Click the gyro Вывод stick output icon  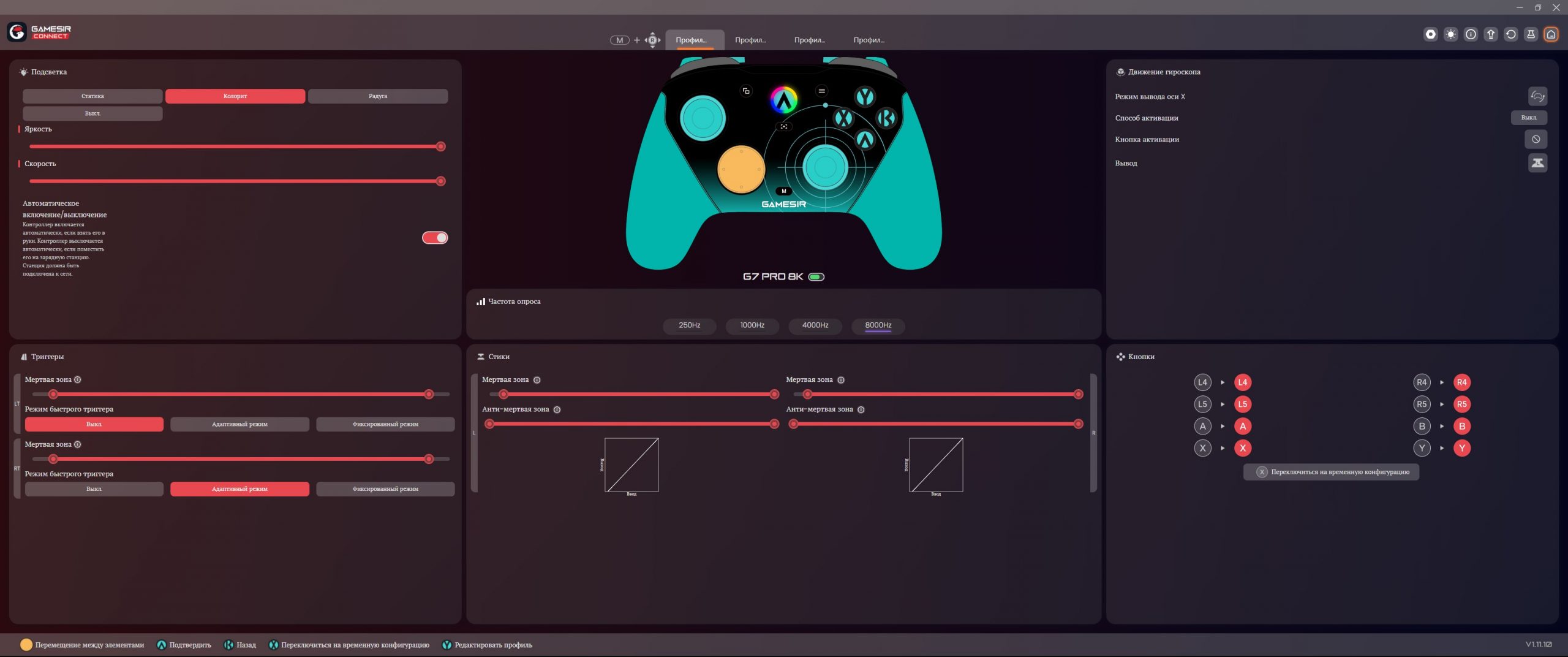1537,163
